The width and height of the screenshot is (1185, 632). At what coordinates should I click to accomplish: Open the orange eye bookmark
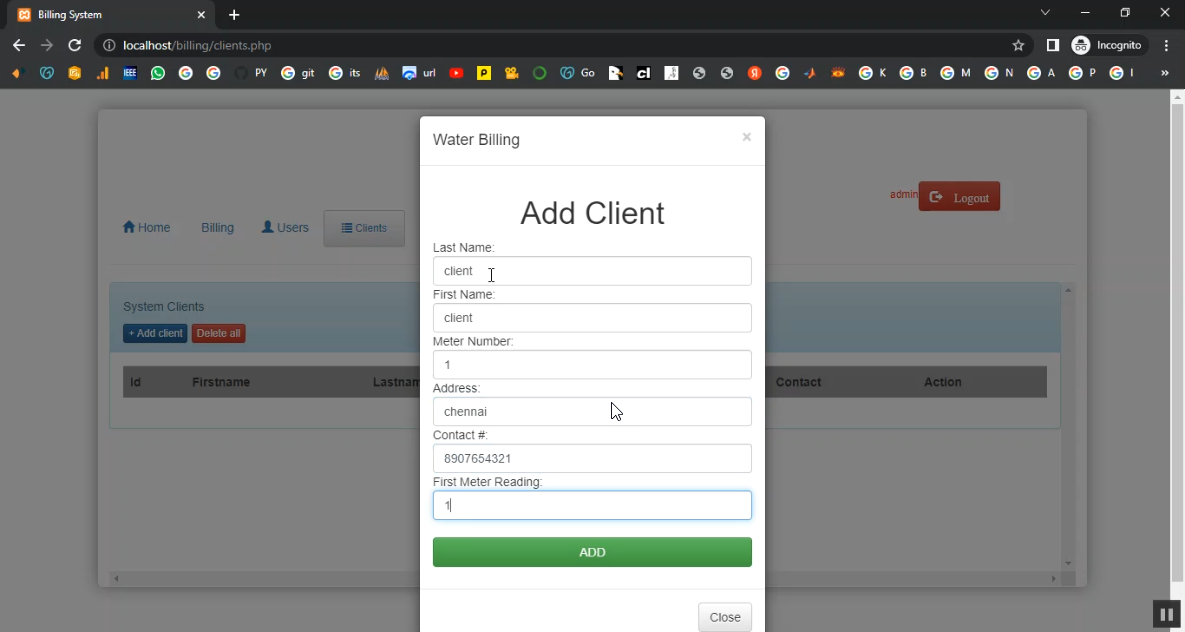click(838, 73)
